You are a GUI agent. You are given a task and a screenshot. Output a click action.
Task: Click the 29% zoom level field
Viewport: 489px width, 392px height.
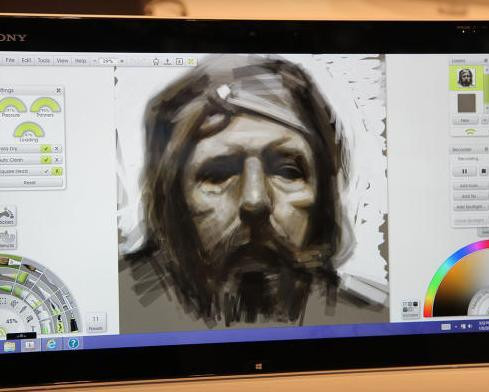tap(108, 61)
